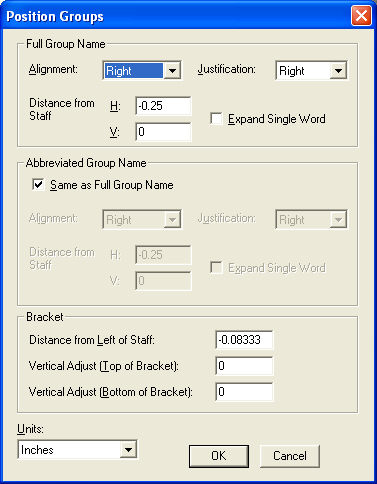Click the 'Distance from Left of Staff:' label
This screenshot has height=484, width=377.
[92, 340]
